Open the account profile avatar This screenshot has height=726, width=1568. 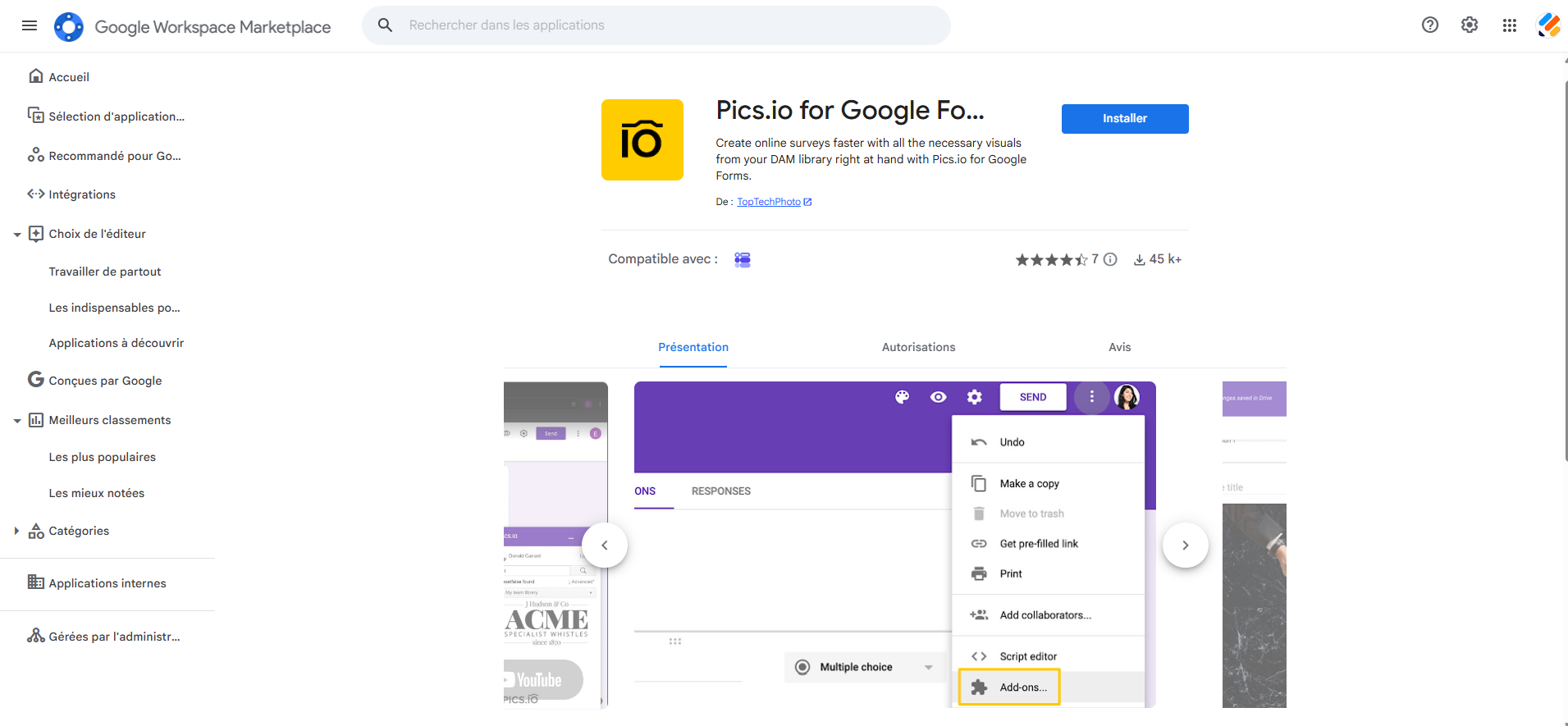coord(1550,25)
